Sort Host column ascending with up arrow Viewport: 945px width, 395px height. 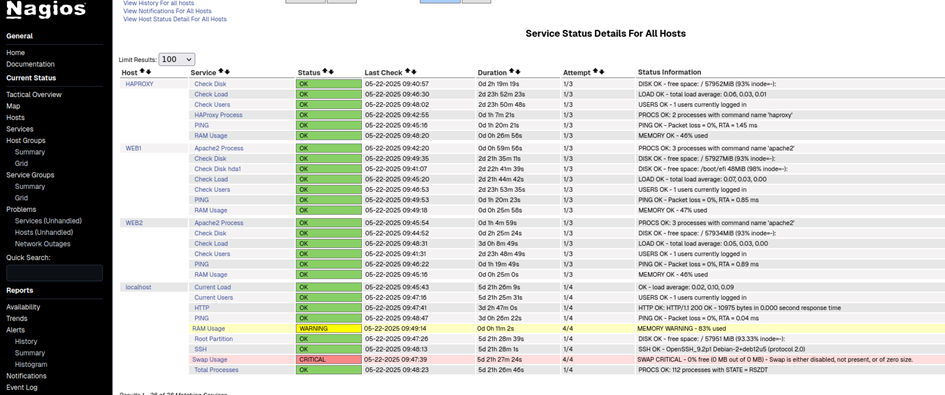(142, 72)
